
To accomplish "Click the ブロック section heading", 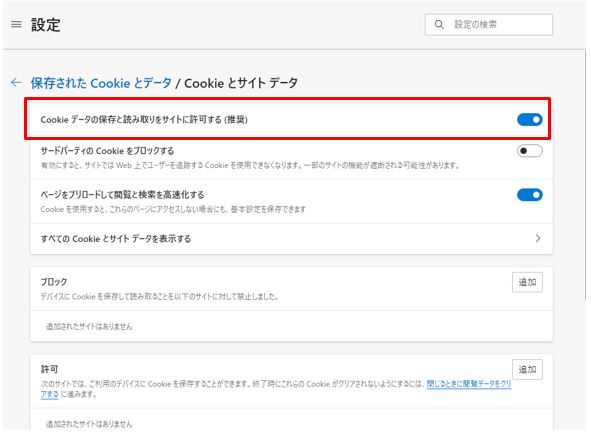I will (x=54, y=282).
